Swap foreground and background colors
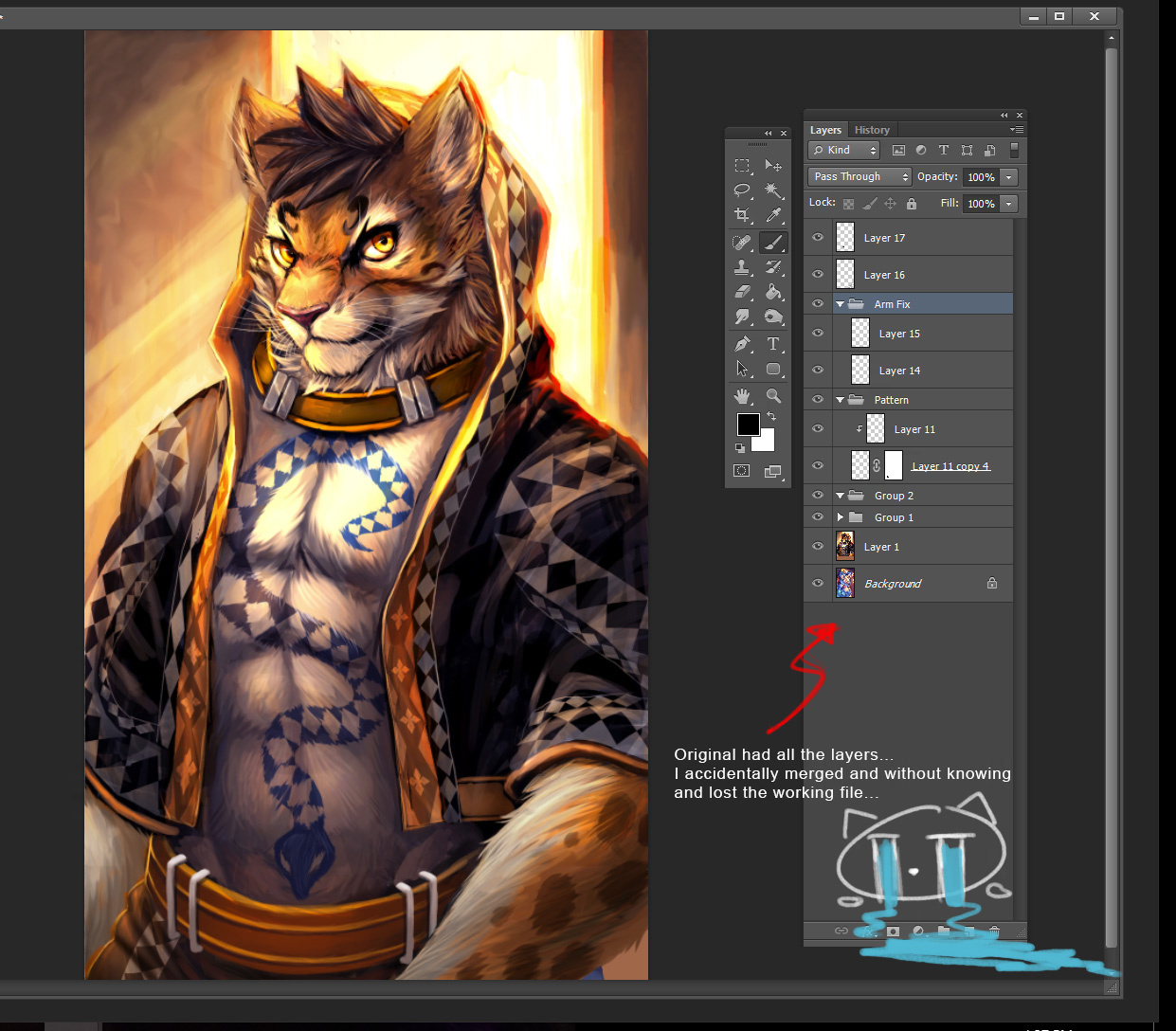This screenshot has width=1176, height=1031. [771, 417]
